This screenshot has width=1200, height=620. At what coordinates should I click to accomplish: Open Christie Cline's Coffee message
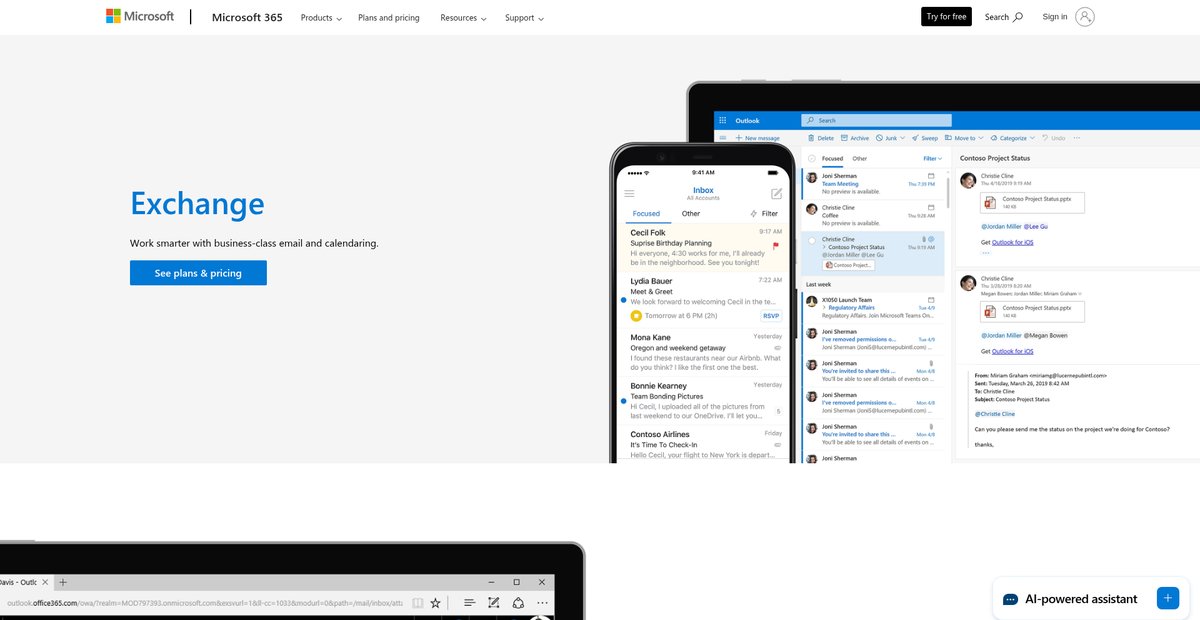[873, 215]
